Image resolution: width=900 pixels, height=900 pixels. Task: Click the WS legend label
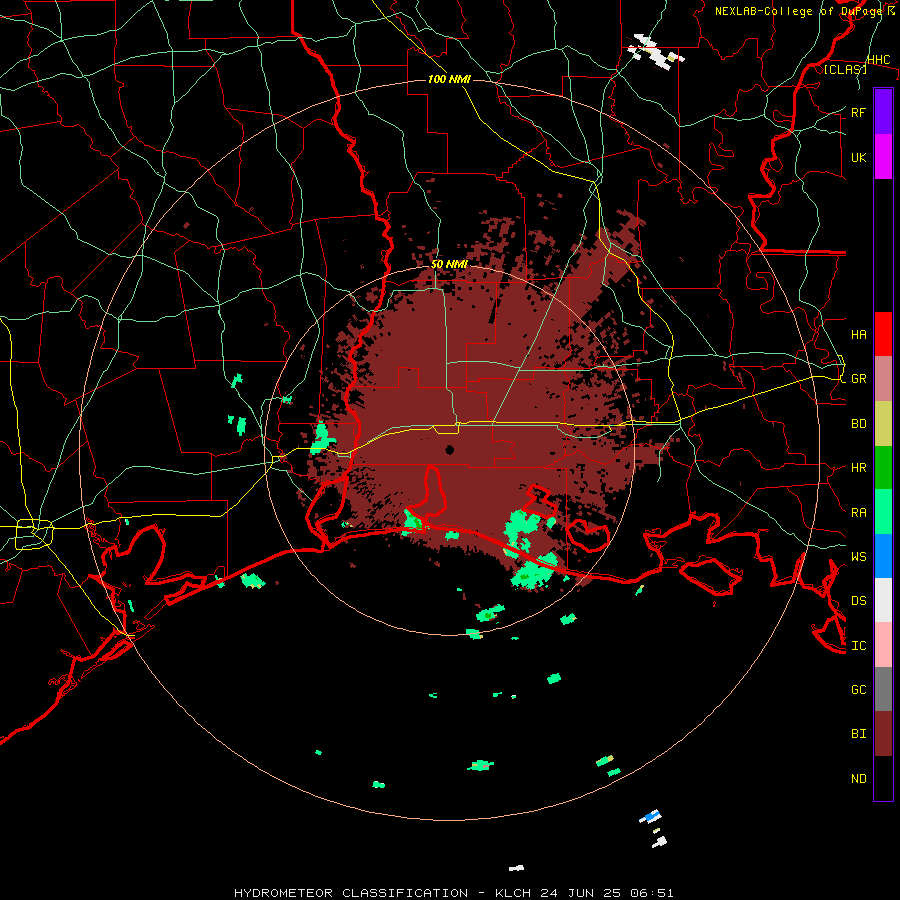tap(858, 557)
